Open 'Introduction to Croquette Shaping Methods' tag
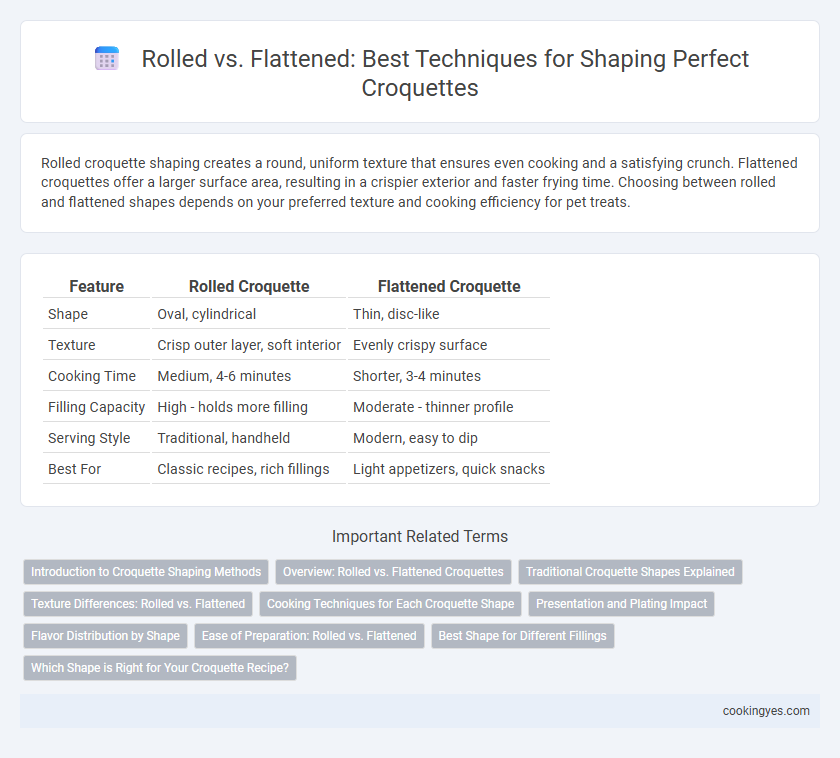 tap(146, 572)
